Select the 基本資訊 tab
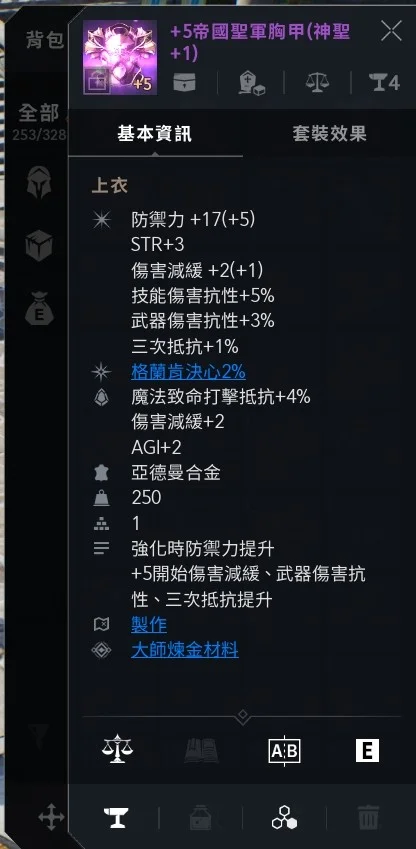 154,134
